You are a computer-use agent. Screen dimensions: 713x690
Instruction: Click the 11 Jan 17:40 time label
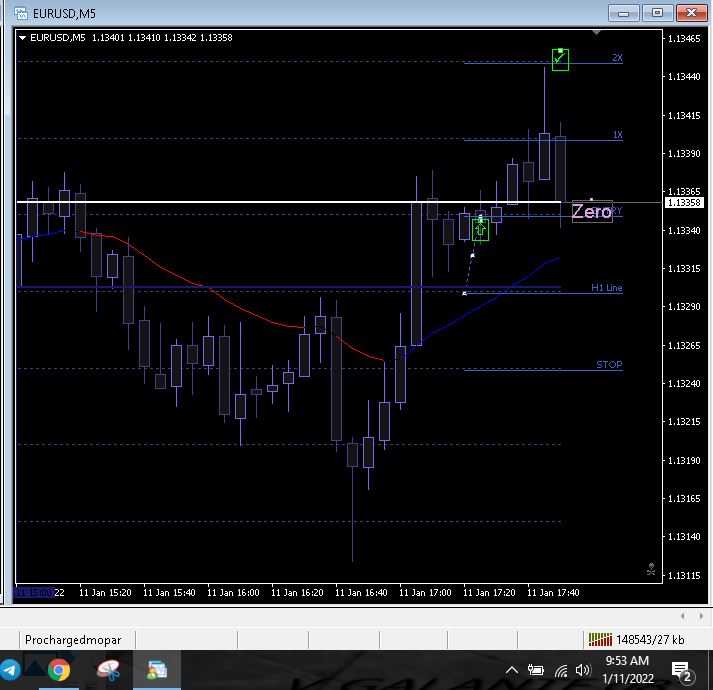(x=552, y=593)
